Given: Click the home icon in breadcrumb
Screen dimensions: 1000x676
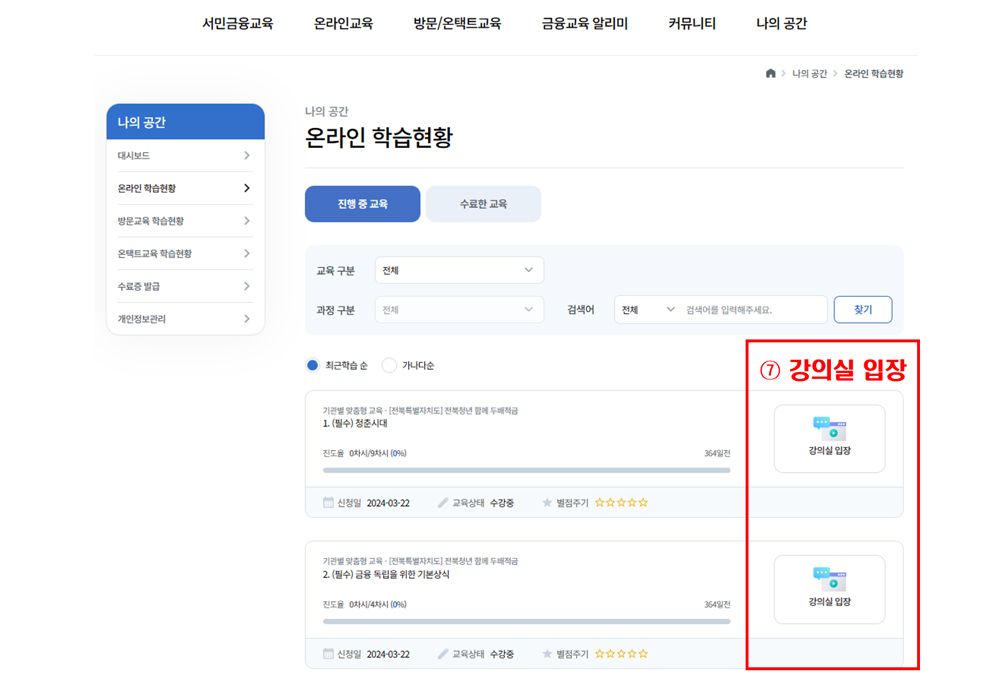Looking at the screenshot, I should [x=770, y=73].
